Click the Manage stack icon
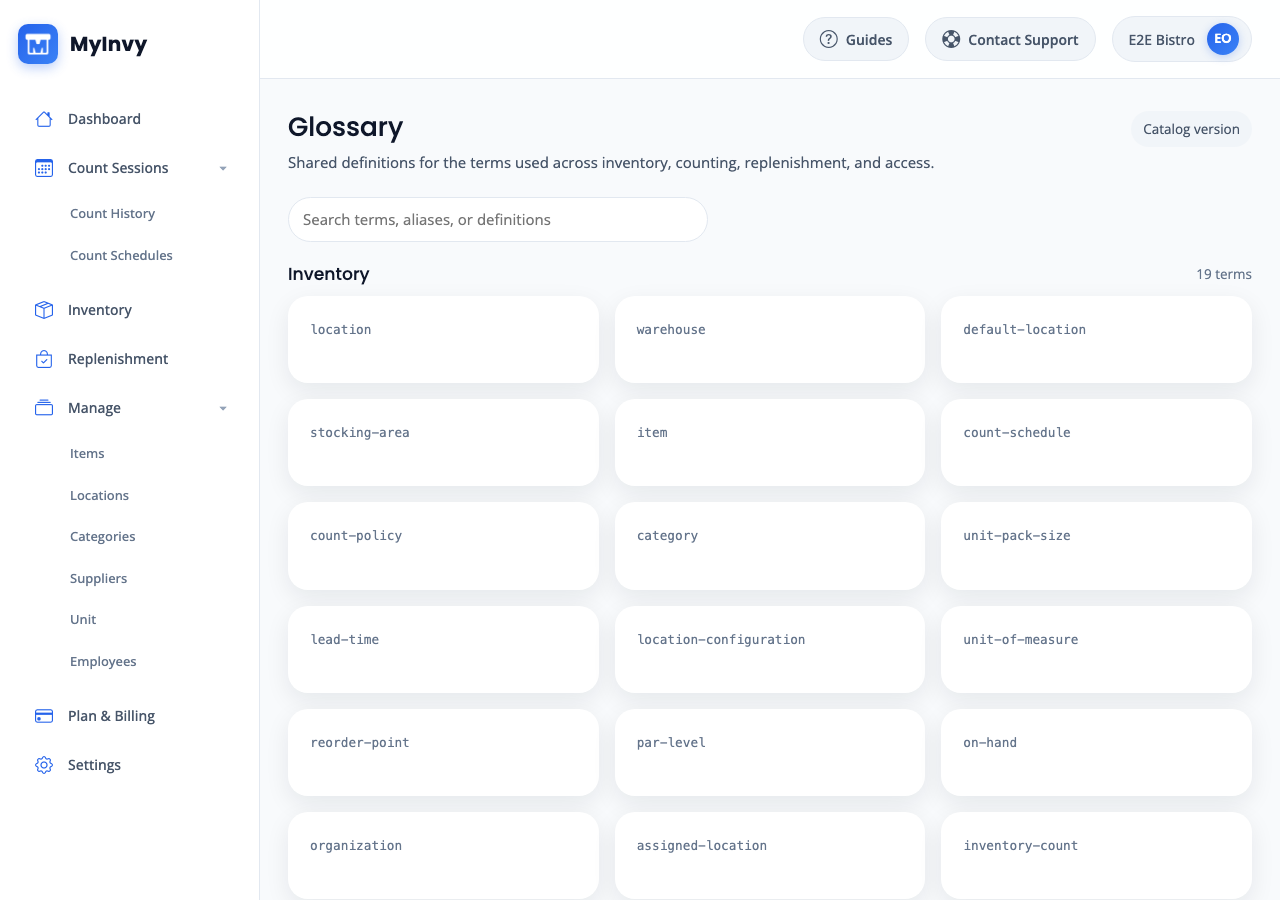This screenshot has height=900, width=1280. (x=44, y=408)
